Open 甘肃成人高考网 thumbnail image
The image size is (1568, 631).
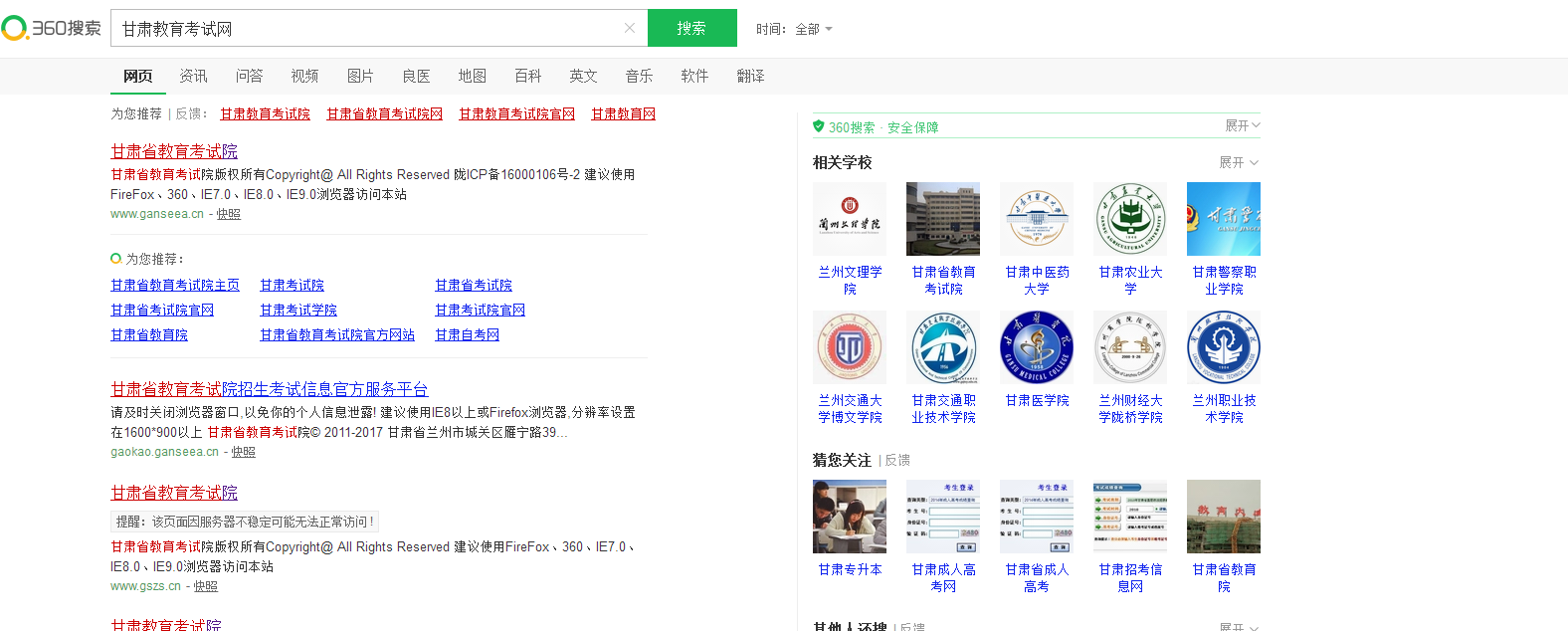click(x=943, y=517)
